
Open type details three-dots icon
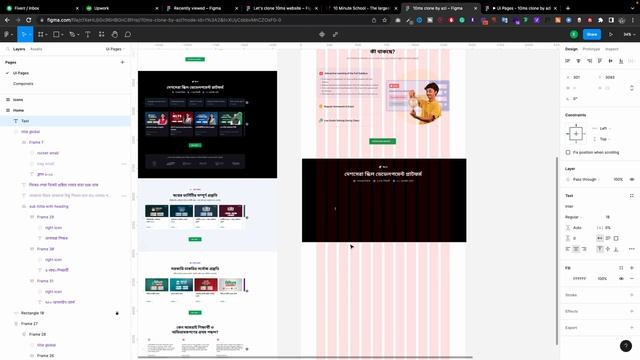click(x=632, y=249)
